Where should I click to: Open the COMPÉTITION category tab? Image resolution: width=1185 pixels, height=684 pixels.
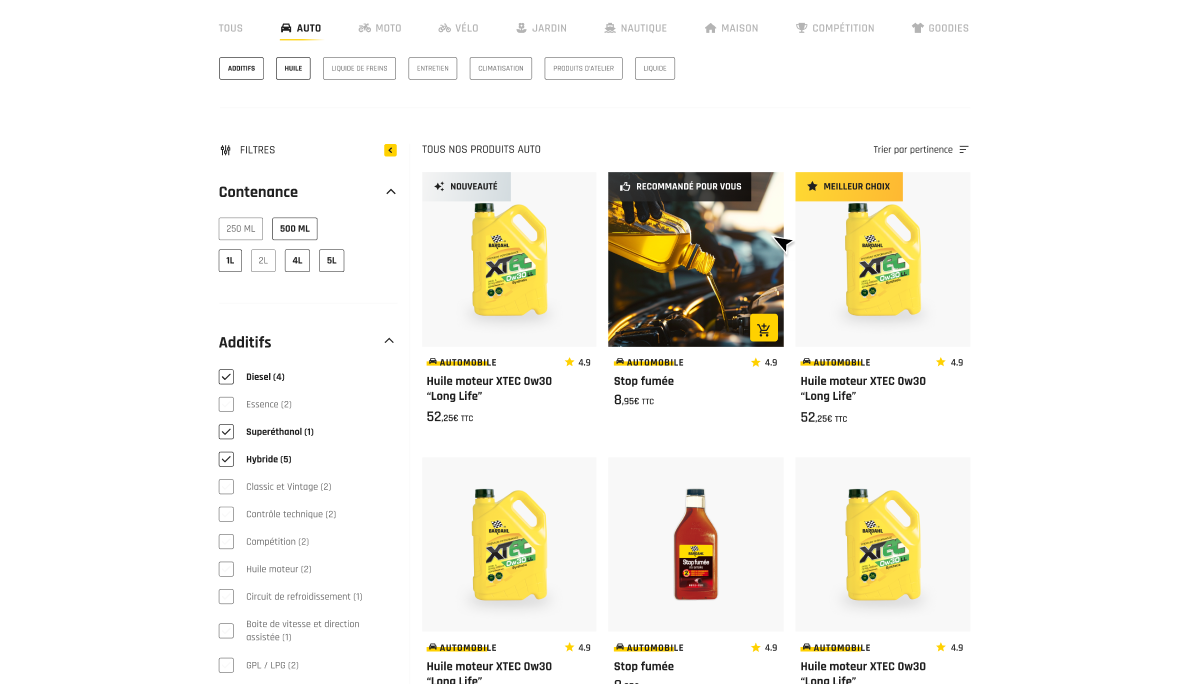tap(835, 28)
